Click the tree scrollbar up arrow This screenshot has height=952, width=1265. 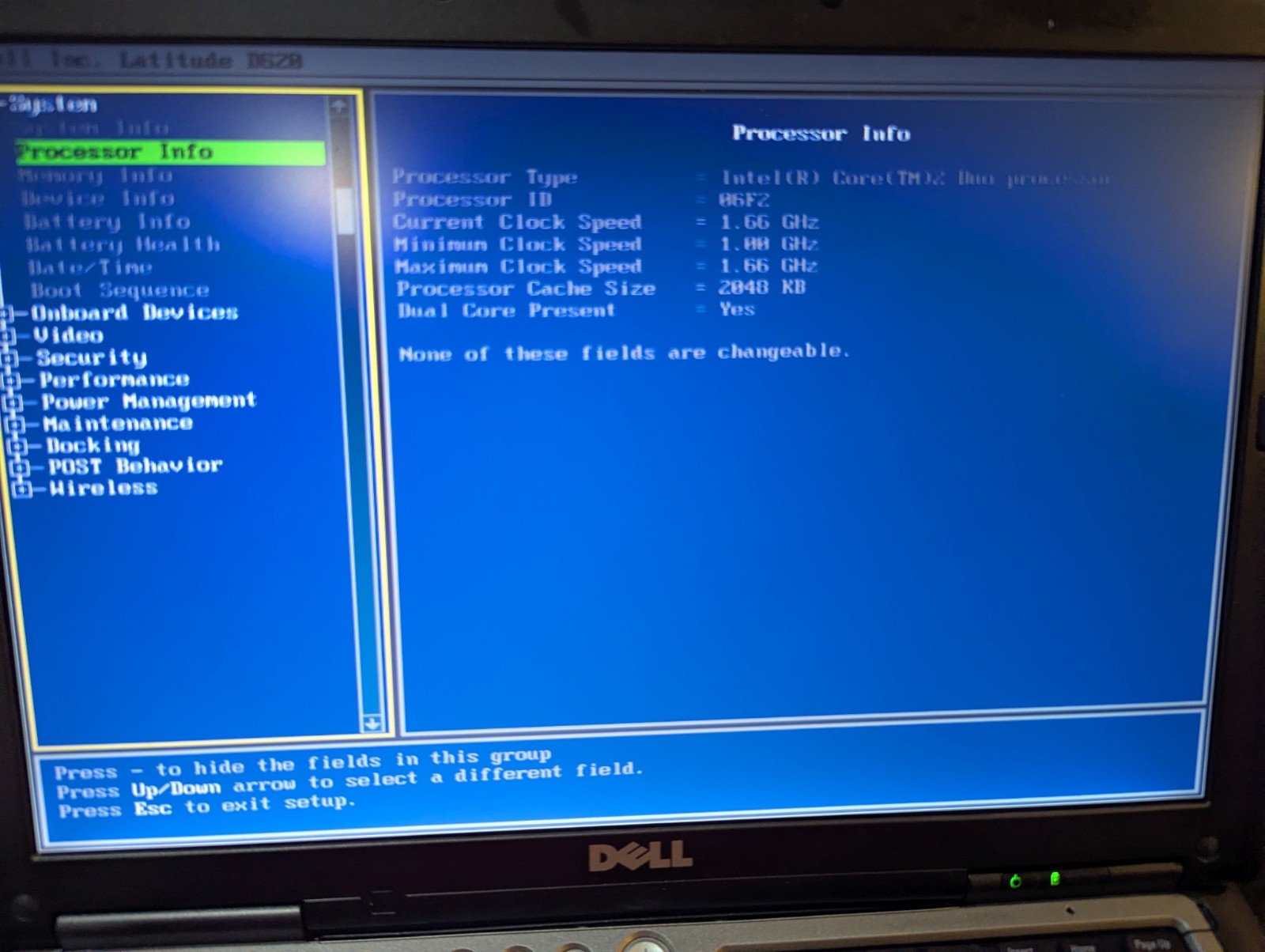click(340, 106)
